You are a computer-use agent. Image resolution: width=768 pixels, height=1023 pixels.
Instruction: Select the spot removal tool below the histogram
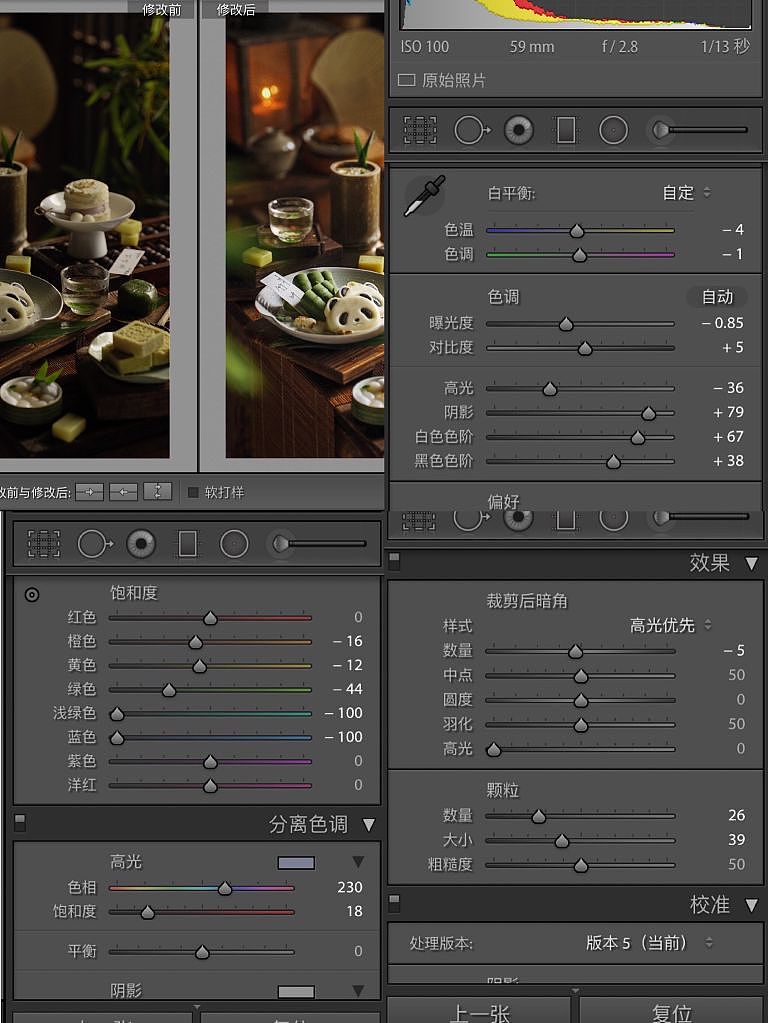pyautogui.click(x=472, y=130)
